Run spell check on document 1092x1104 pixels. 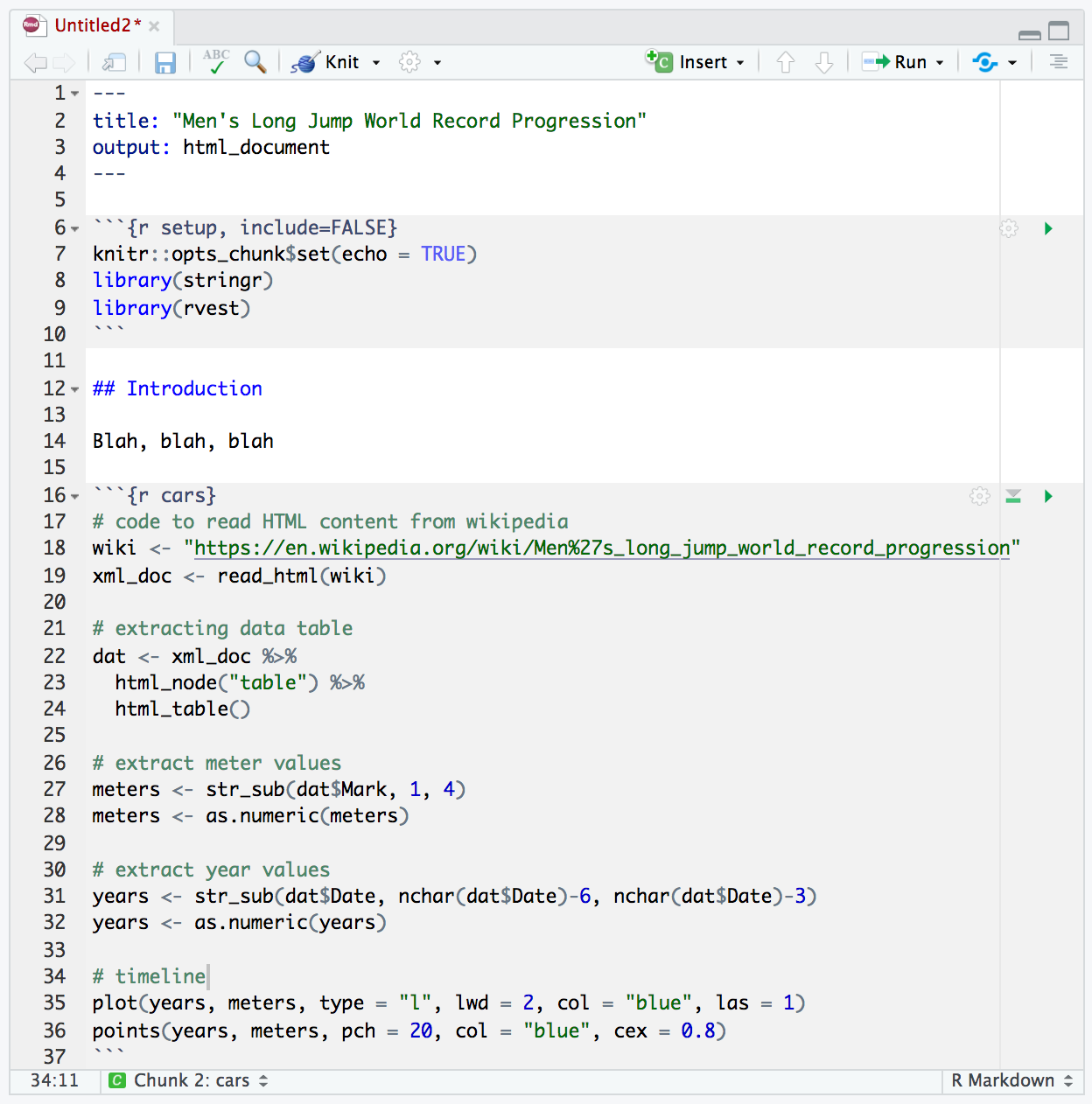[215, 61]
